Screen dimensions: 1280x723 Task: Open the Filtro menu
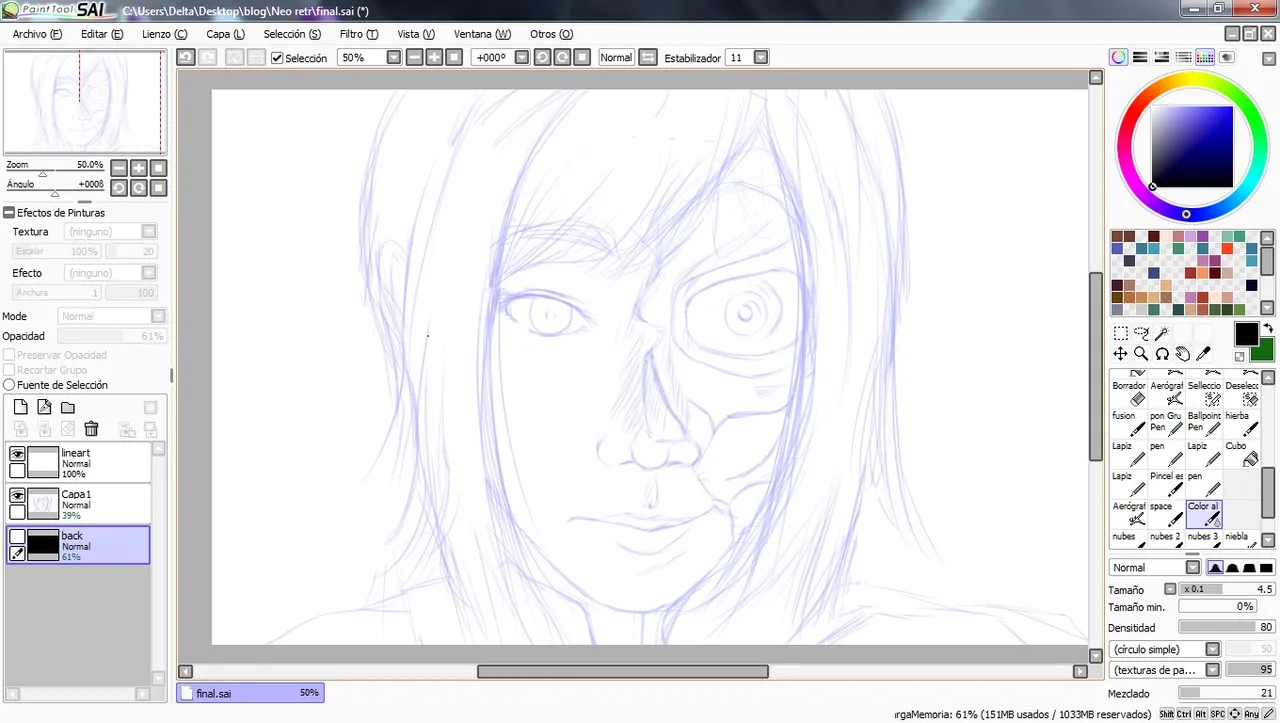coord(358,34)
